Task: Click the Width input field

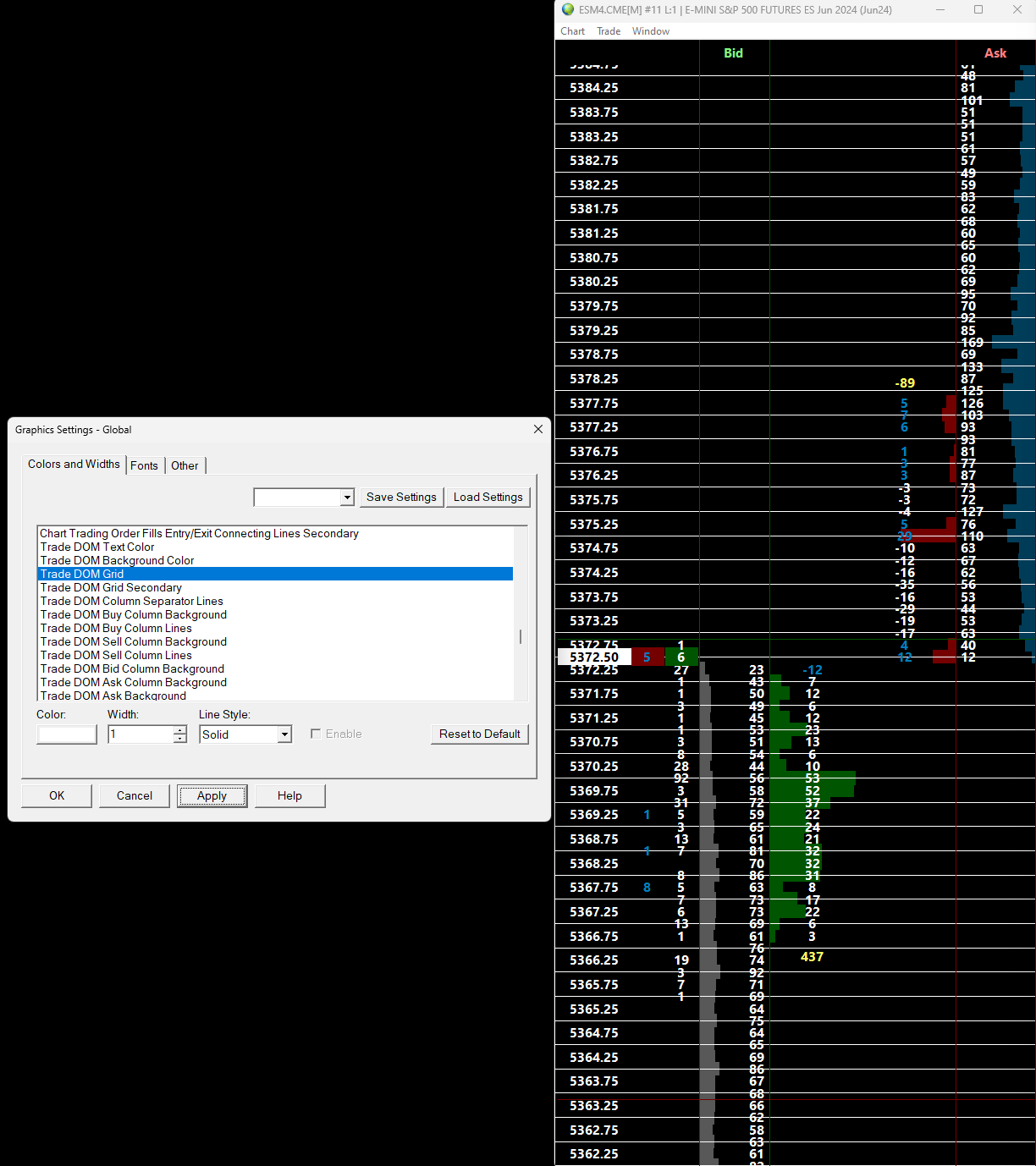Action: 141,734
